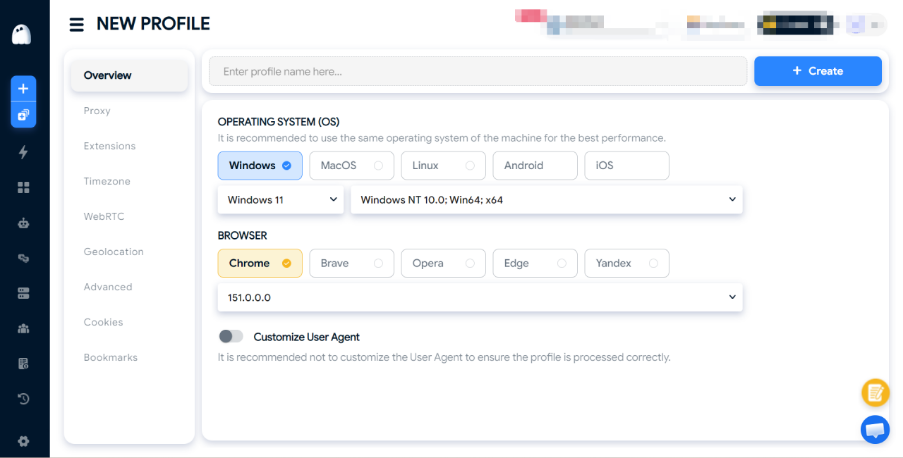Select the Windows operating system option

[x=260, y=165]
